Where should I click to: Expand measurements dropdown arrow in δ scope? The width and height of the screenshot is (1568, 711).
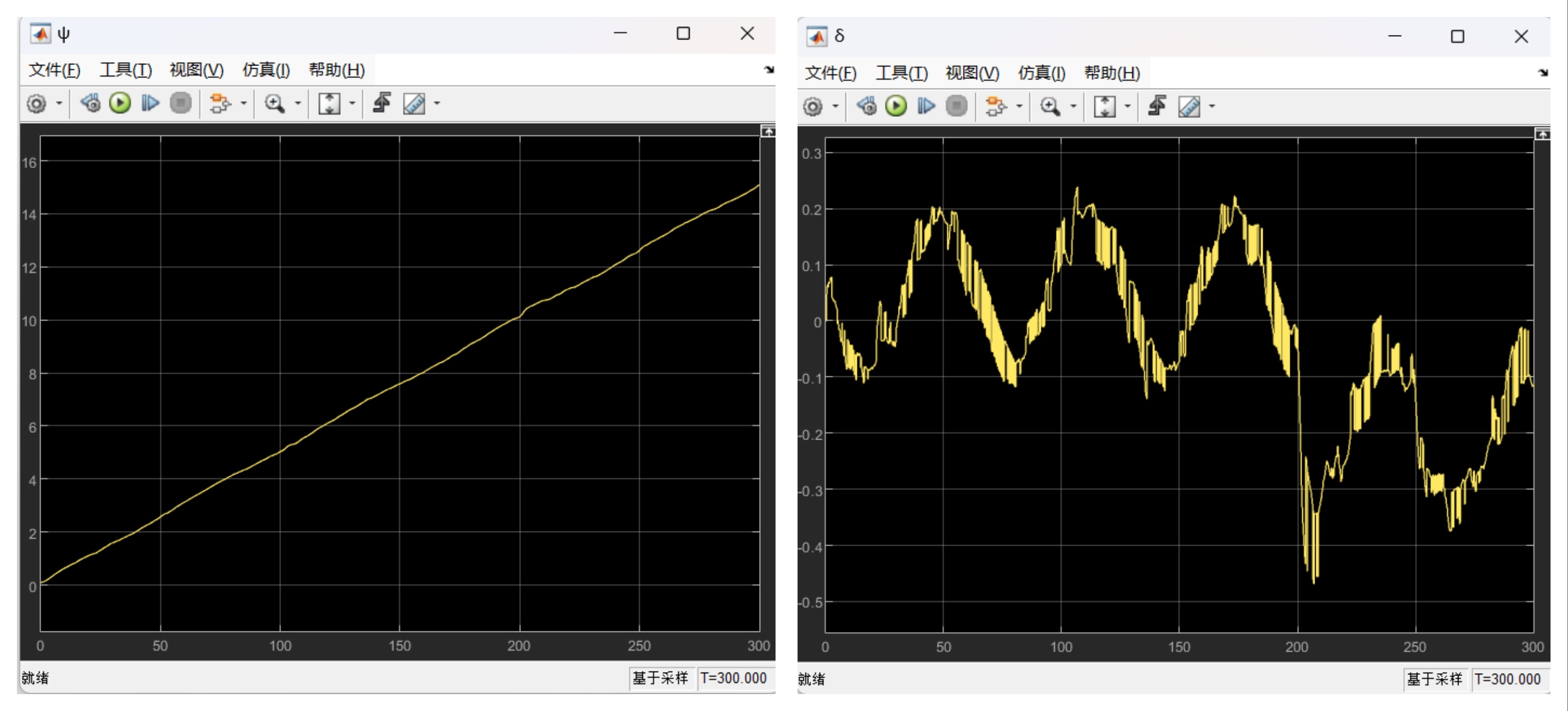(1212, 106)
